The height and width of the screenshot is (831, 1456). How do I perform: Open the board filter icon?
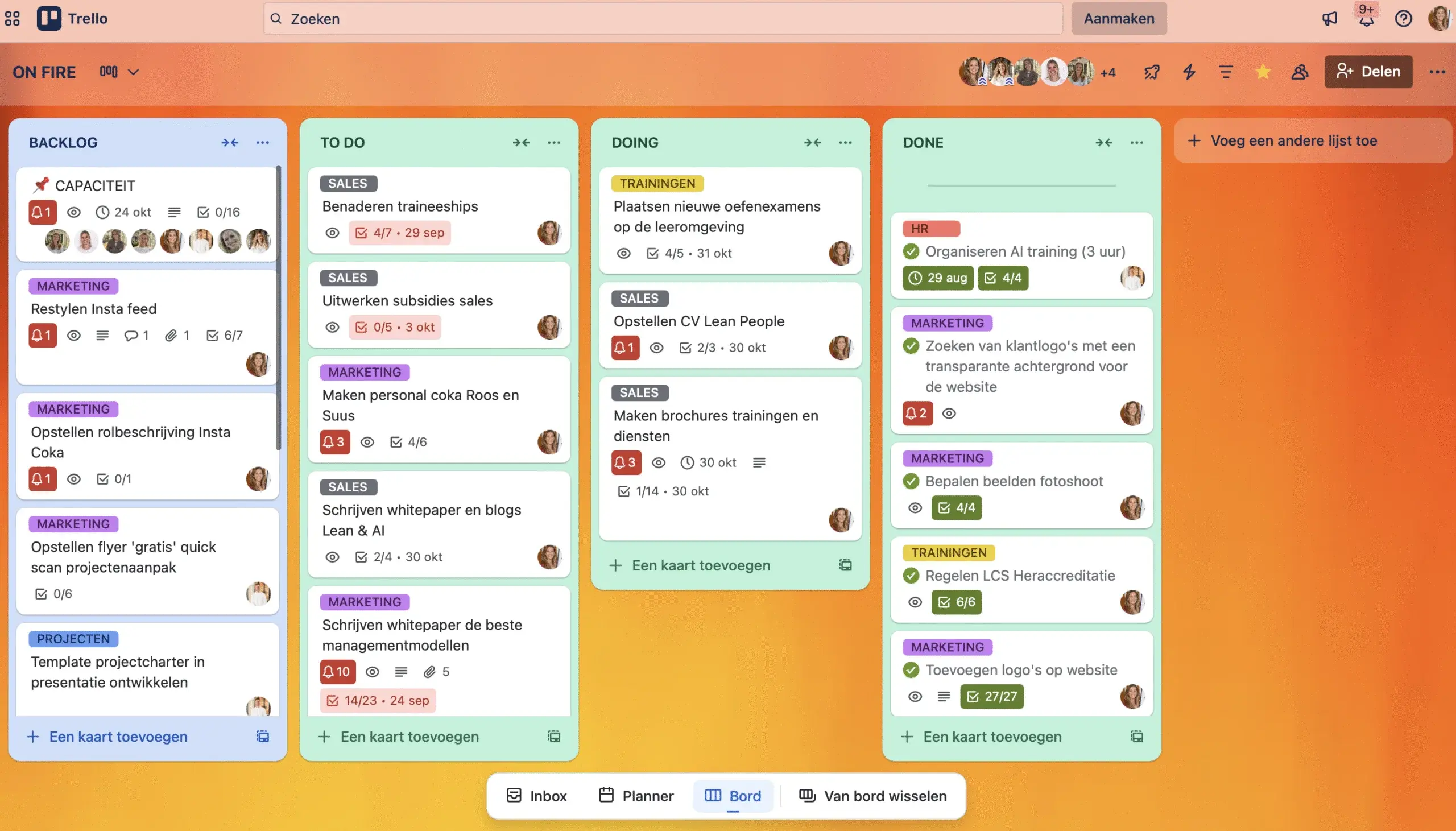tap(1226, 72)
